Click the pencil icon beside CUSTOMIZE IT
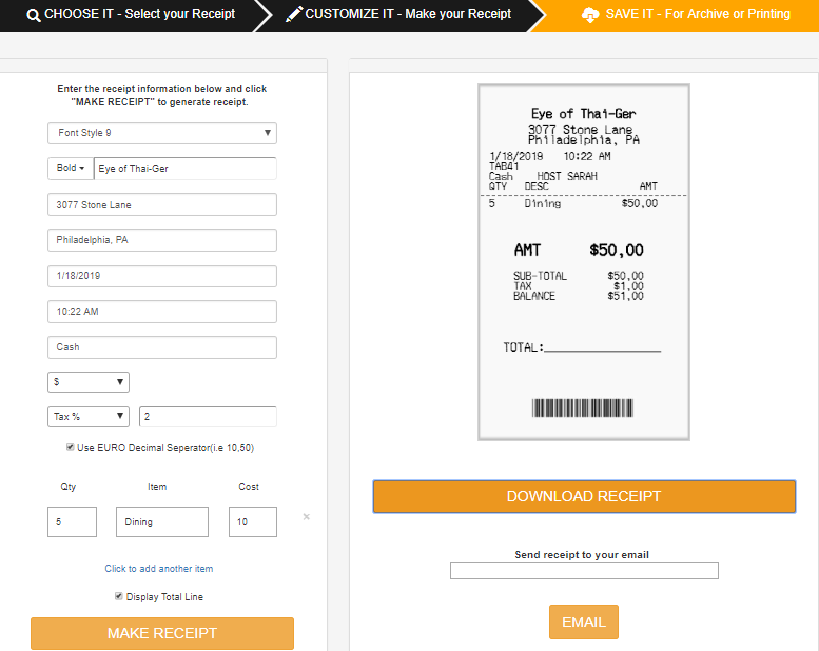 tap(294, 14)
